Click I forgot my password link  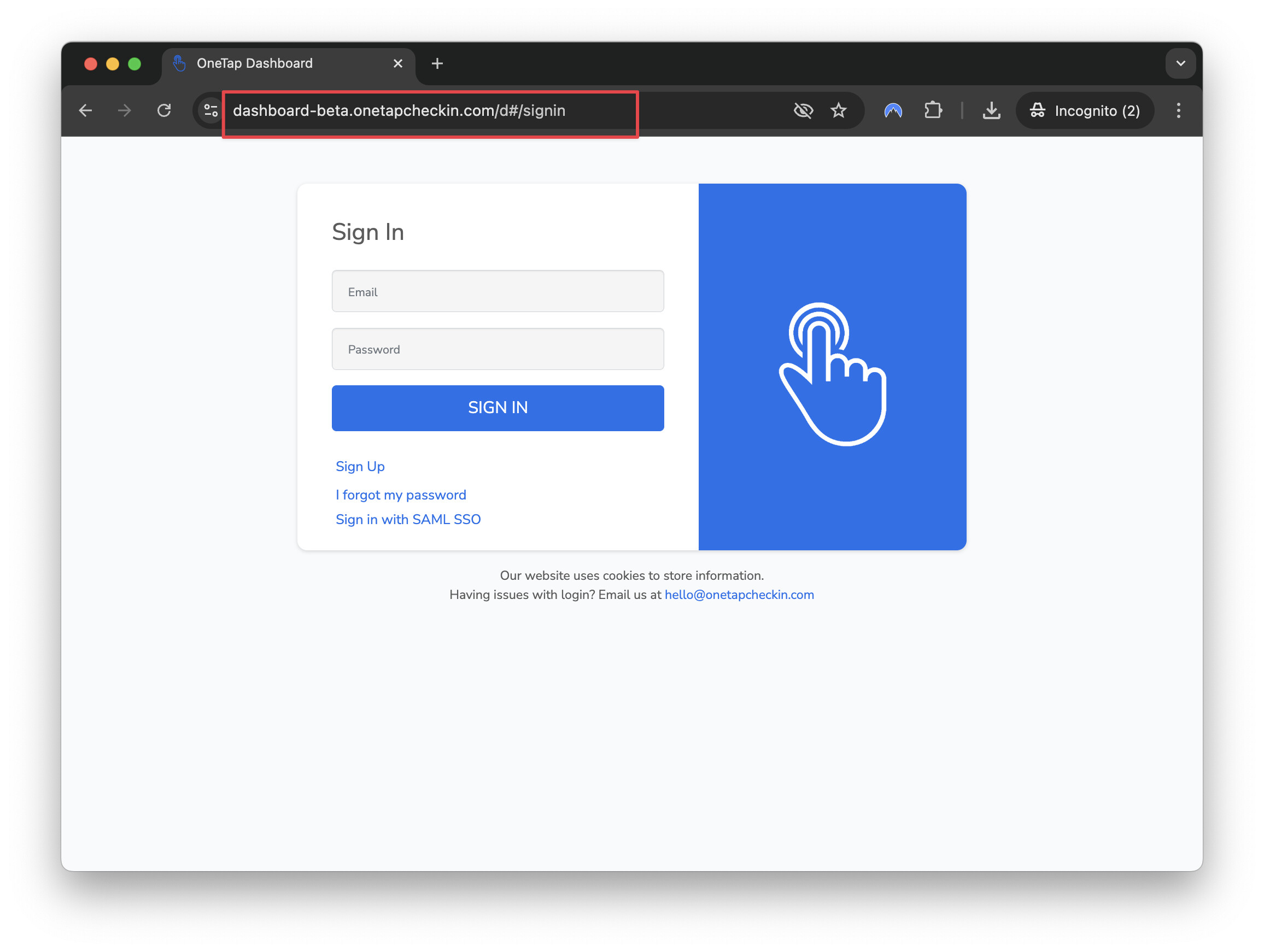pos(401,495)
